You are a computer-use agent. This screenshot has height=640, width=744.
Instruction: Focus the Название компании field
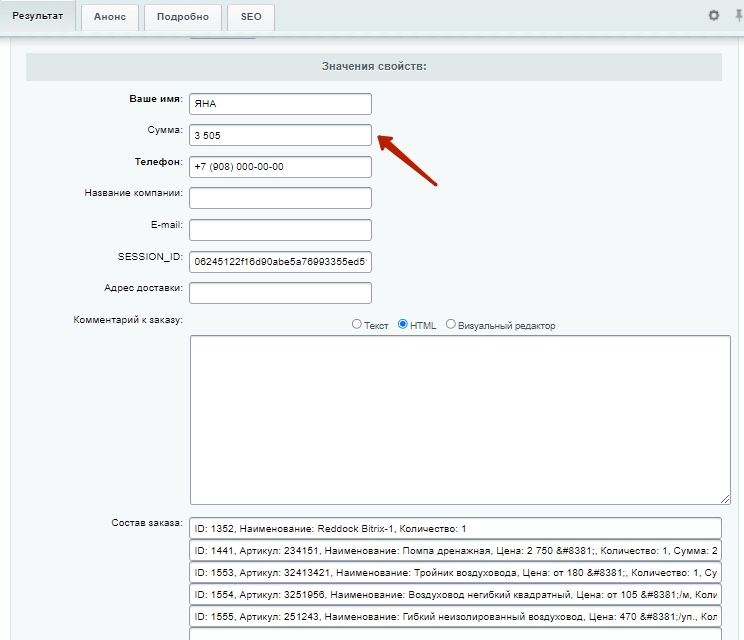(x=280, y=198)
